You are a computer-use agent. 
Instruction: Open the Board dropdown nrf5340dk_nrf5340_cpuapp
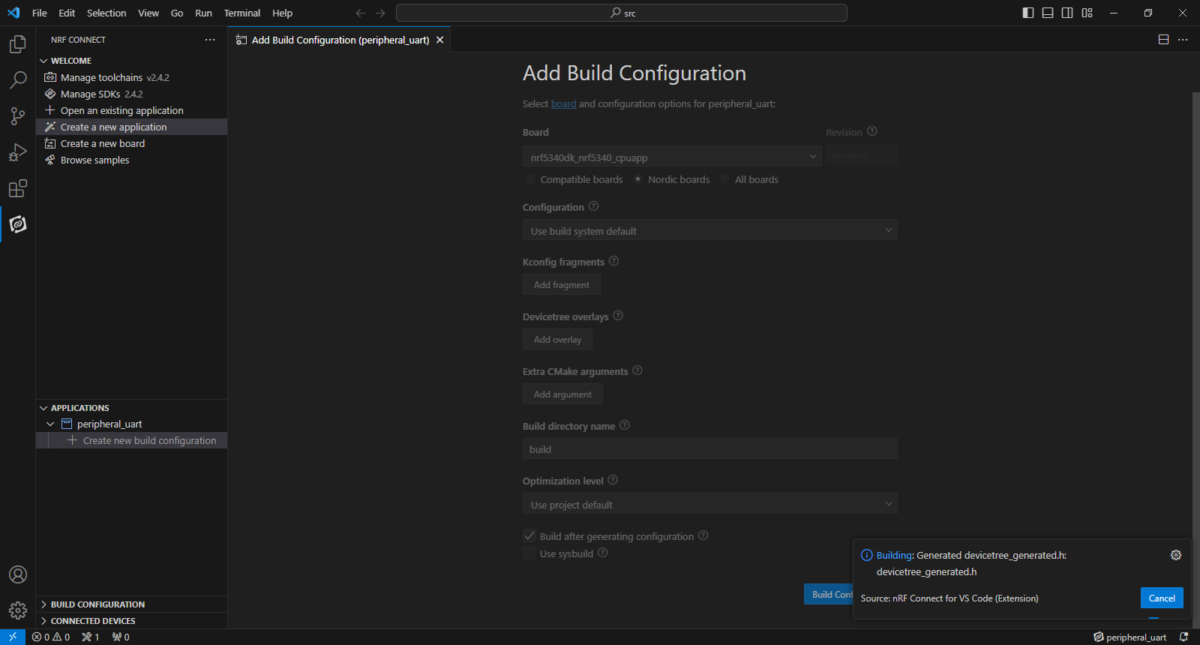672,156
